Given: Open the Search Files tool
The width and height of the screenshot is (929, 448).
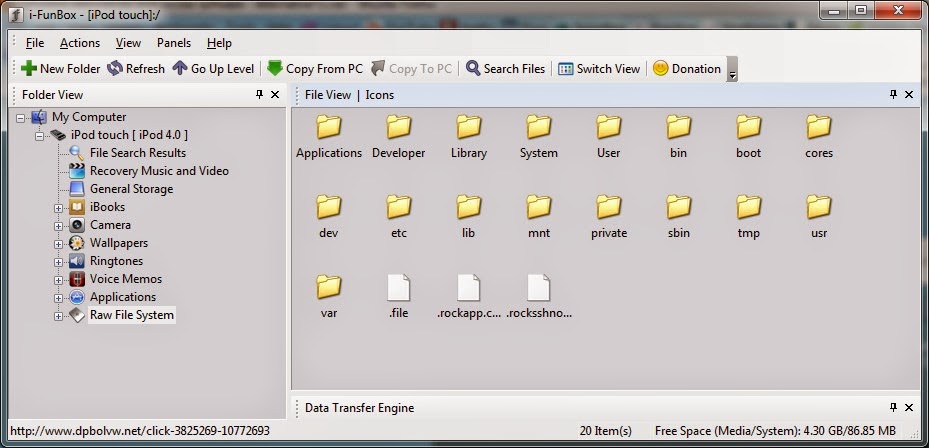Looking at the screenshot, I should coord(505,69).
